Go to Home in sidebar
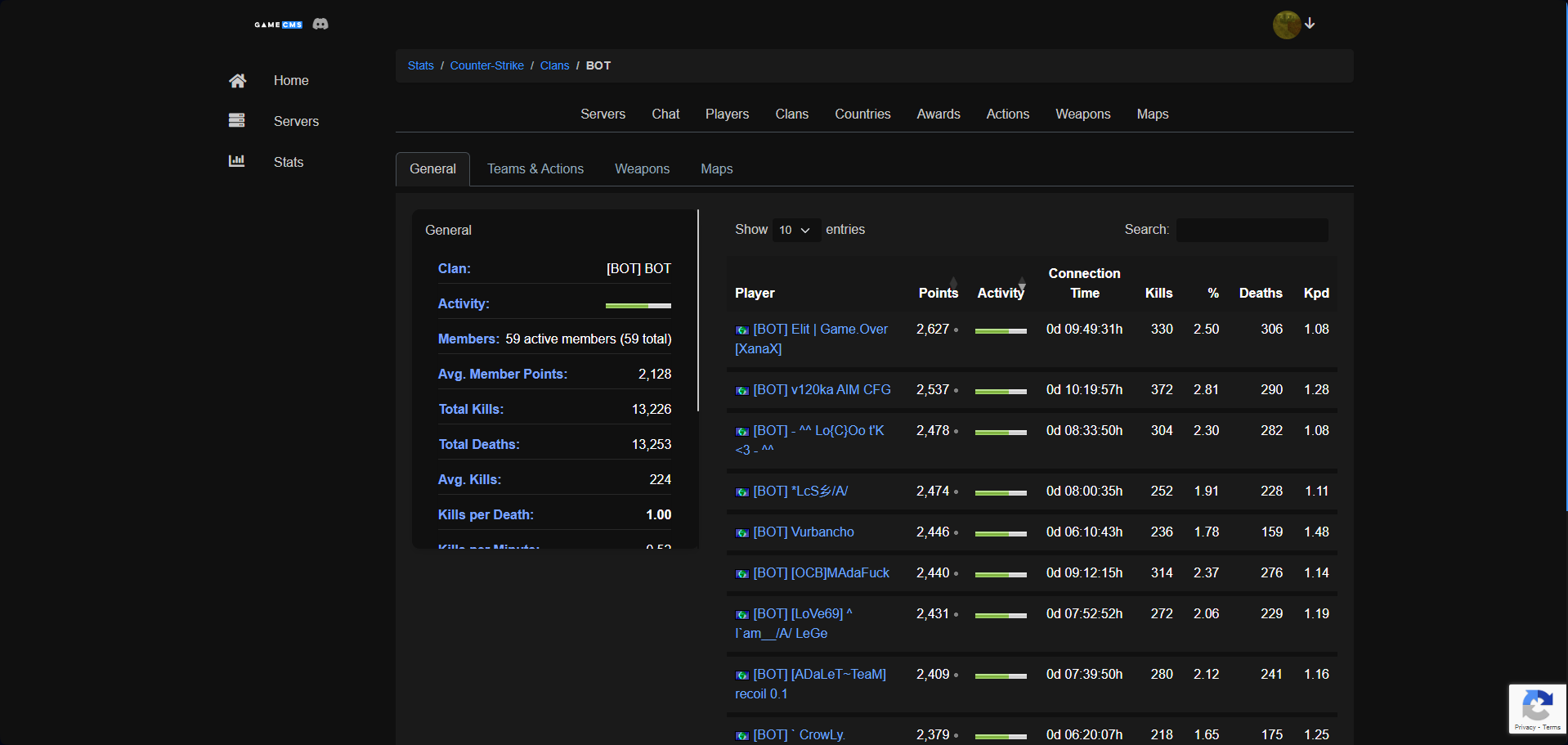Image resolution: width=1568 pixels, height=745 pixels. click(291, 80)
